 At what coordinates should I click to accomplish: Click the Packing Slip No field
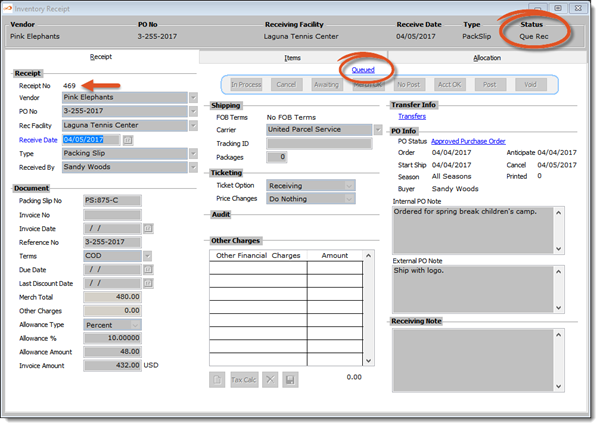(x=112, y=200)
